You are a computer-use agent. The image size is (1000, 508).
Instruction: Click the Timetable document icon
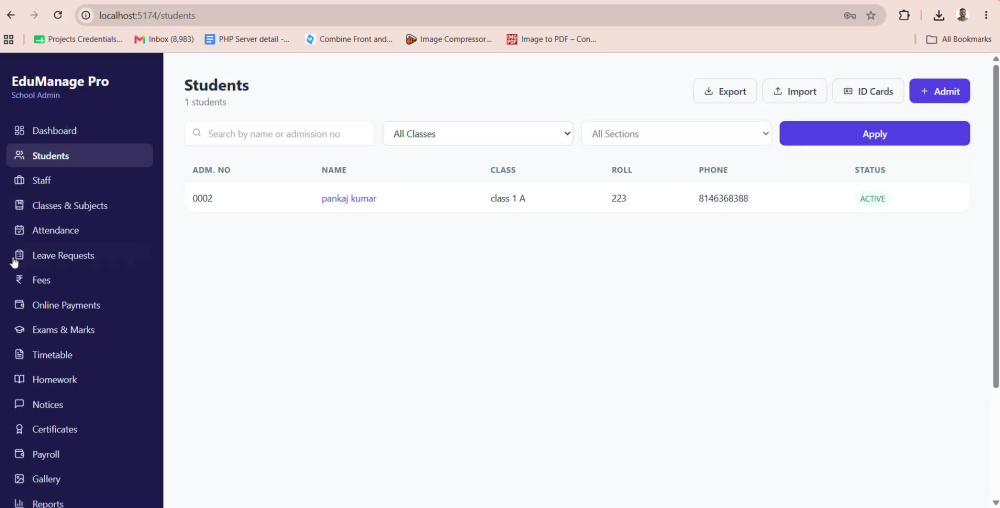click(19, 354)
